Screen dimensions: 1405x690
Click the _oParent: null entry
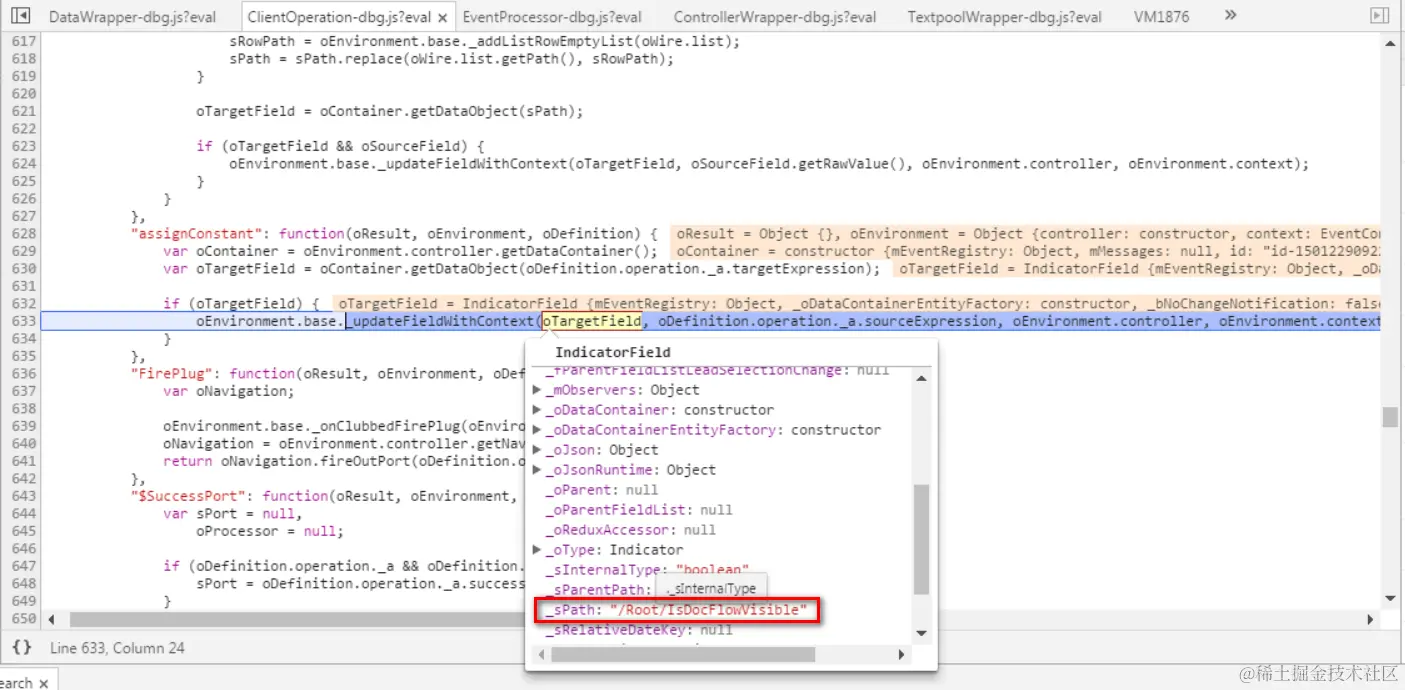coord(601,490)
